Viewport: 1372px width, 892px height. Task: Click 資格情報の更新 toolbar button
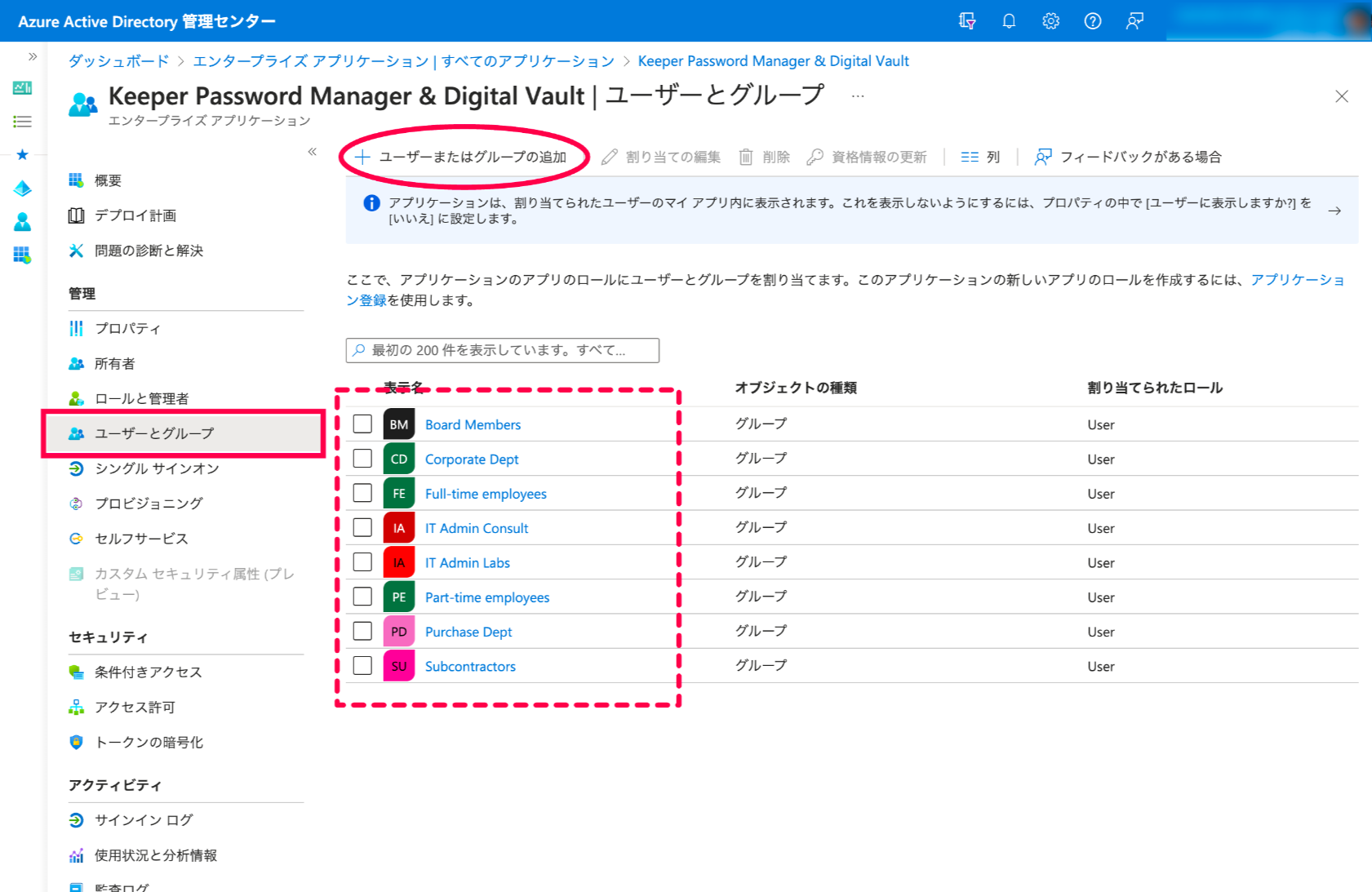pos(867,157)
